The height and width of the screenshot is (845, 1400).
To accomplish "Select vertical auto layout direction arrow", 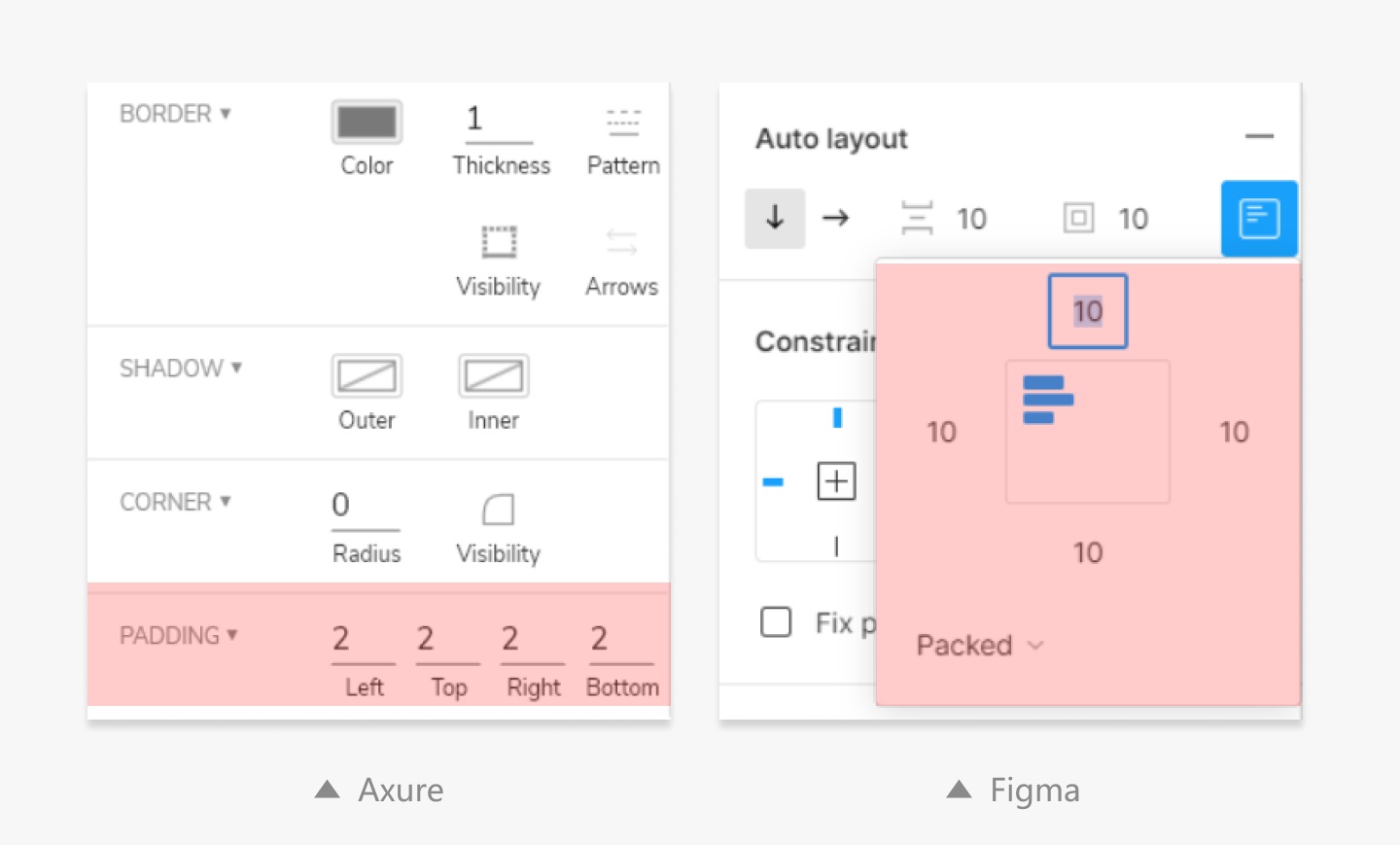I will coord(775,218).
